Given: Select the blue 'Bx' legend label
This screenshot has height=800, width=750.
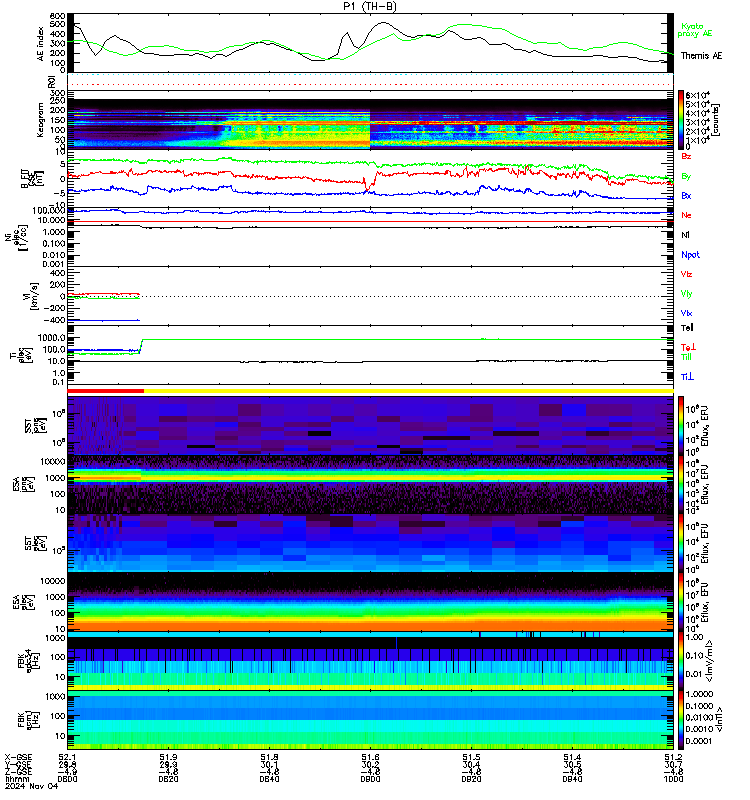Looking at the screenshot, I should coord(686,196).
